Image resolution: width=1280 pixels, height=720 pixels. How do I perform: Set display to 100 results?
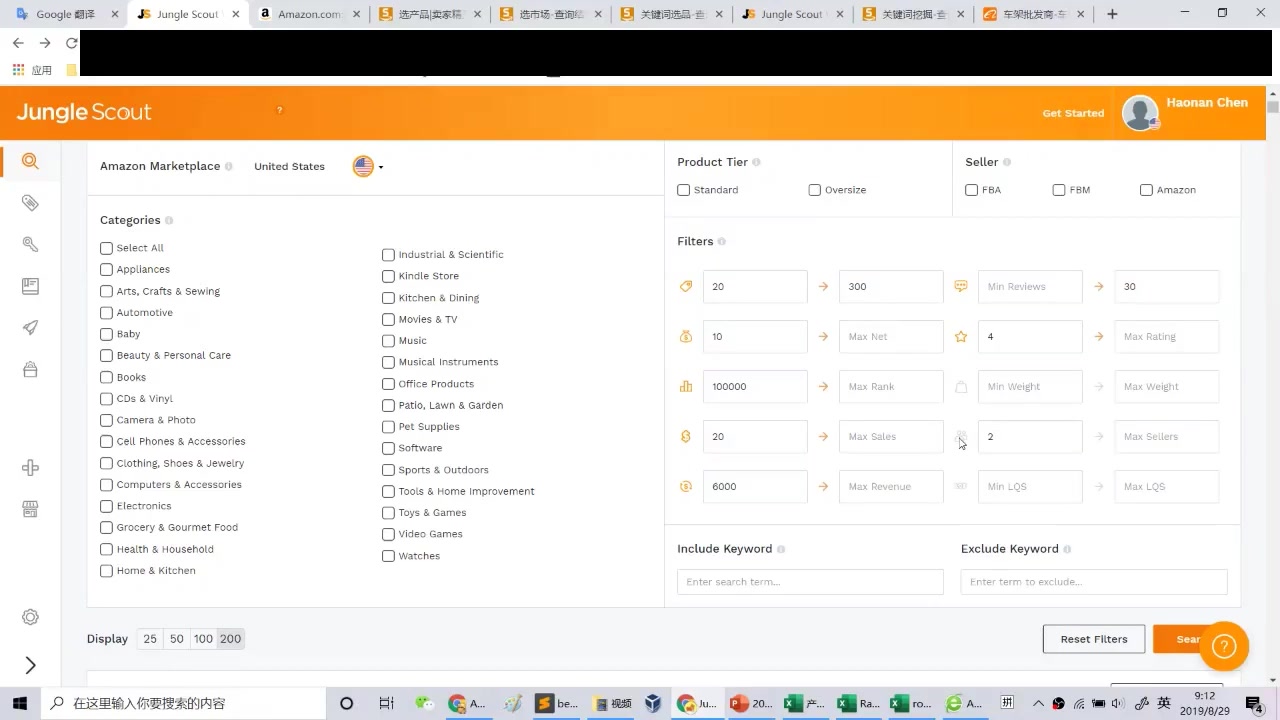coord(204,639)
